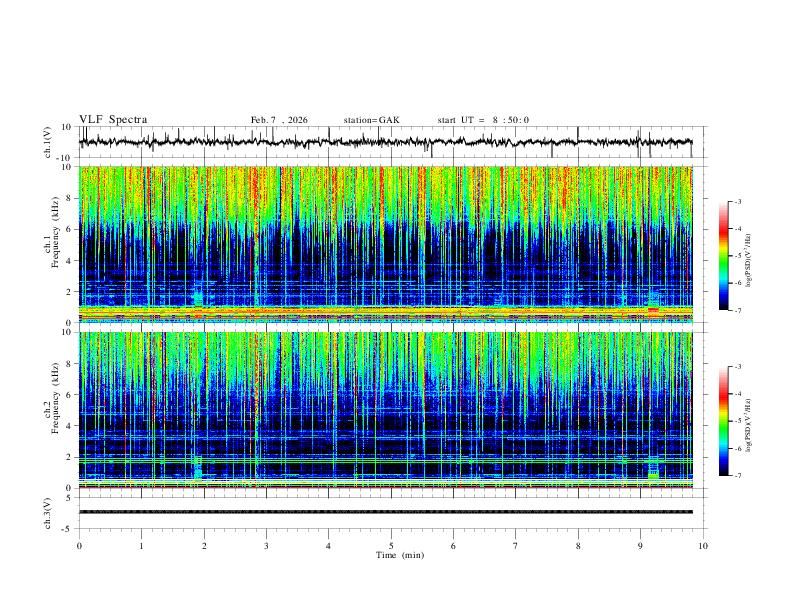Select the date text "Feb. 7 , 2026"
Screen dimensions: 792x612
279,120
